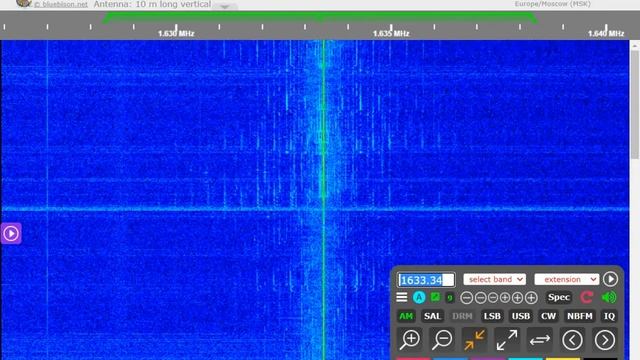Page waterfall left with circled left arrow
Screen dimensions: 640x360
click(572, 340)
